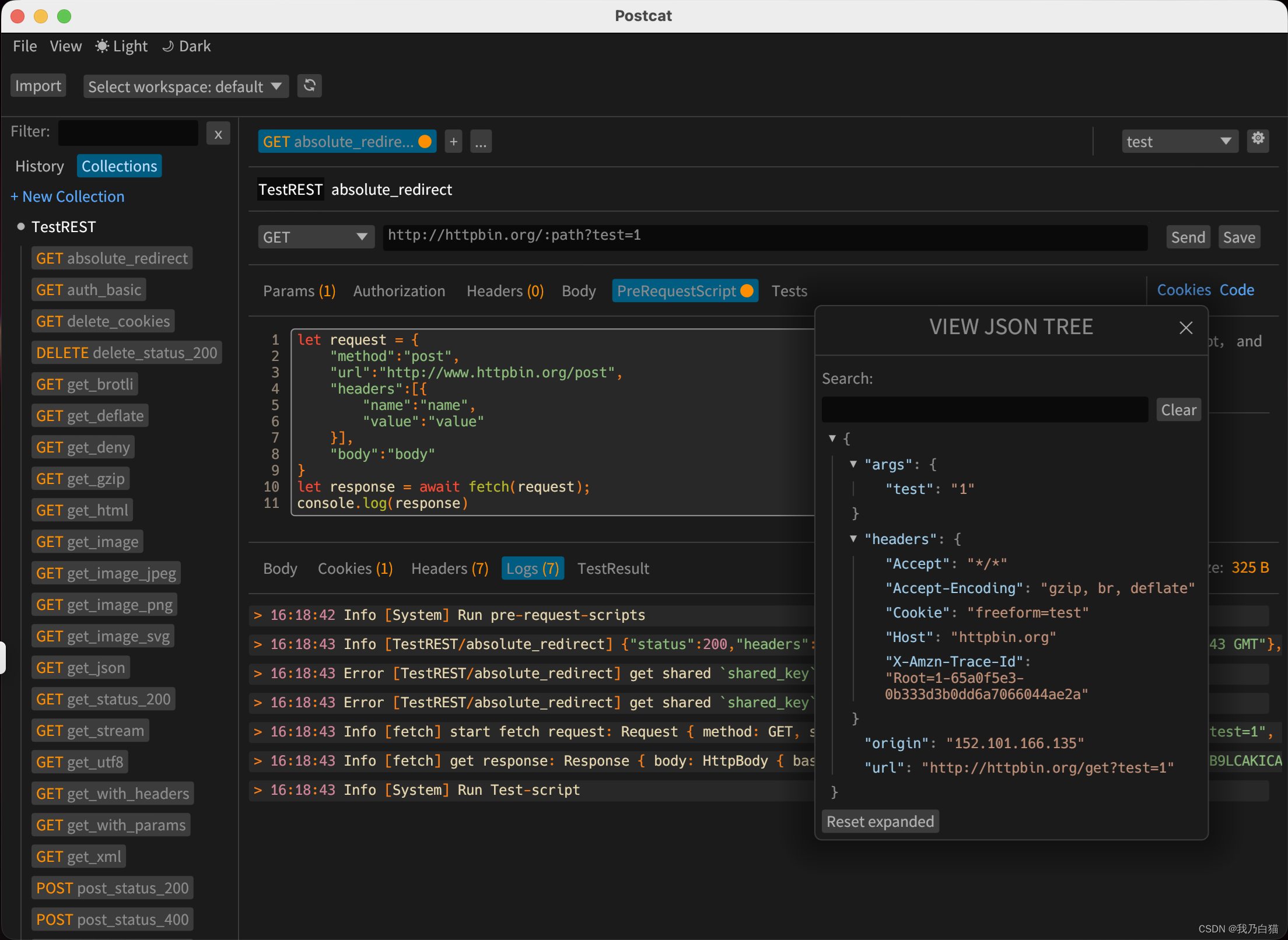This screenshot has height=940, width=1288.
Task: Switch to the History tab
Action: click(40, 166)
